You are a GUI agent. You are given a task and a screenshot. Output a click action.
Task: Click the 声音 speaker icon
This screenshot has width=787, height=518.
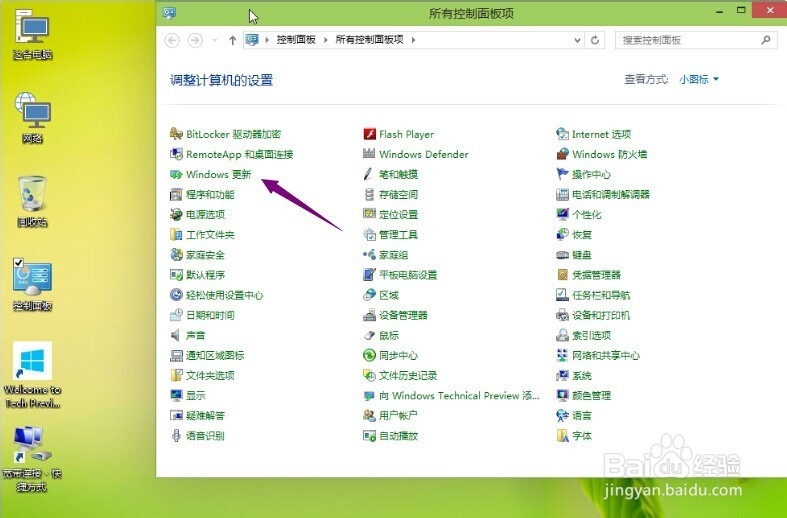176,335
